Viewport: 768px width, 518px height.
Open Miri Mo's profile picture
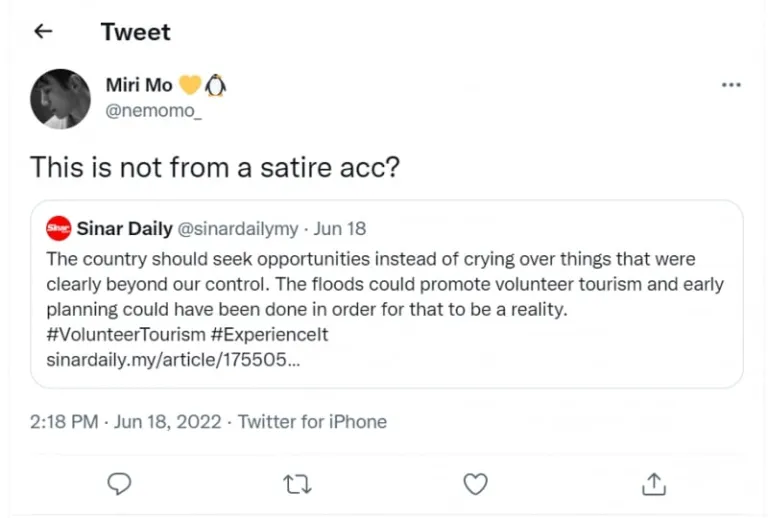click(60, 98)
